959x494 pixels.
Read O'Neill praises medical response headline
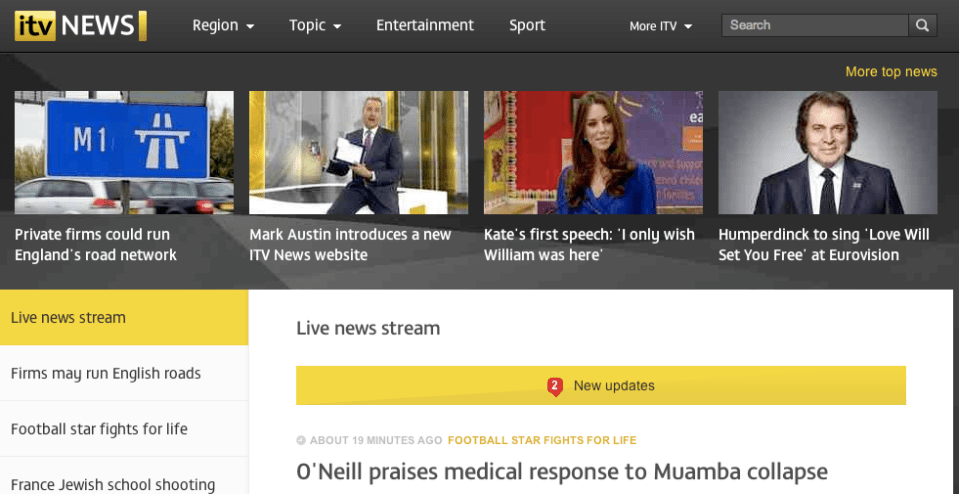pos(562,471)
